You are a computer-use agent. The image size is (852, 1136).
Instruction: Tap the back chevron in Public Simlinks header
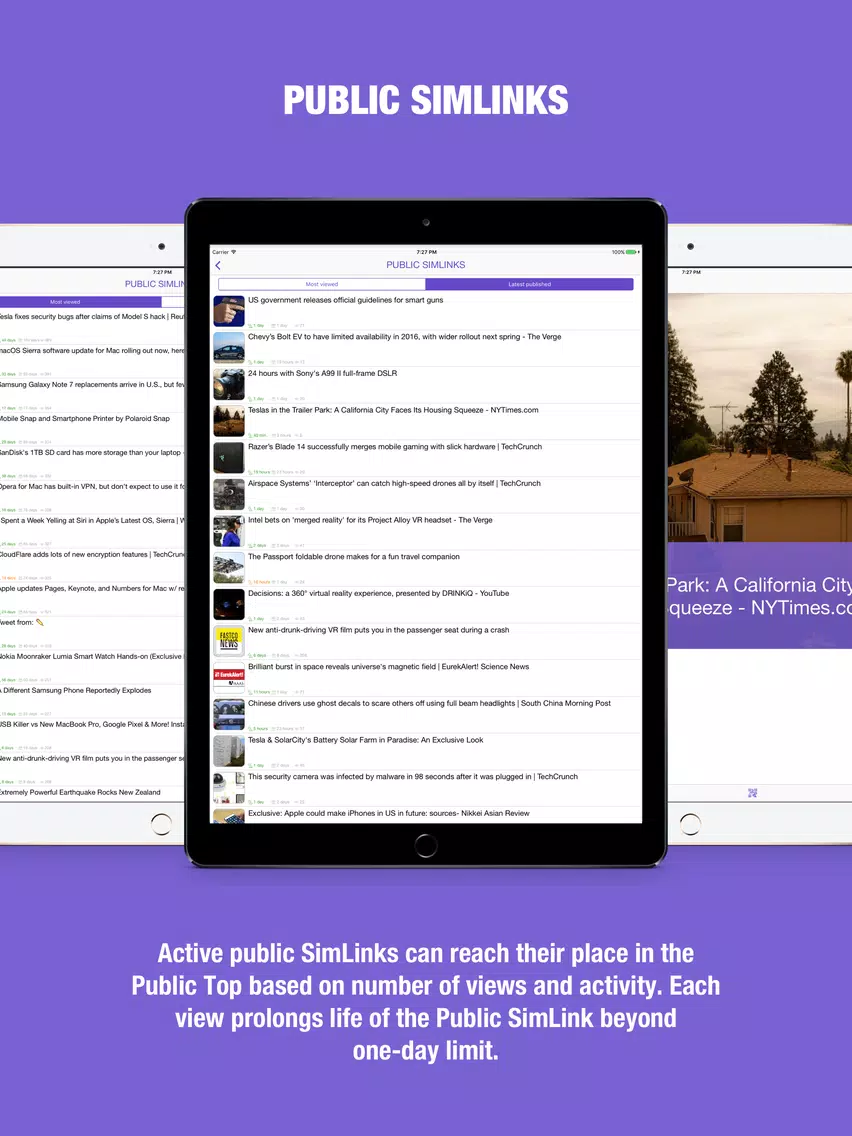(x=218, y=266)
